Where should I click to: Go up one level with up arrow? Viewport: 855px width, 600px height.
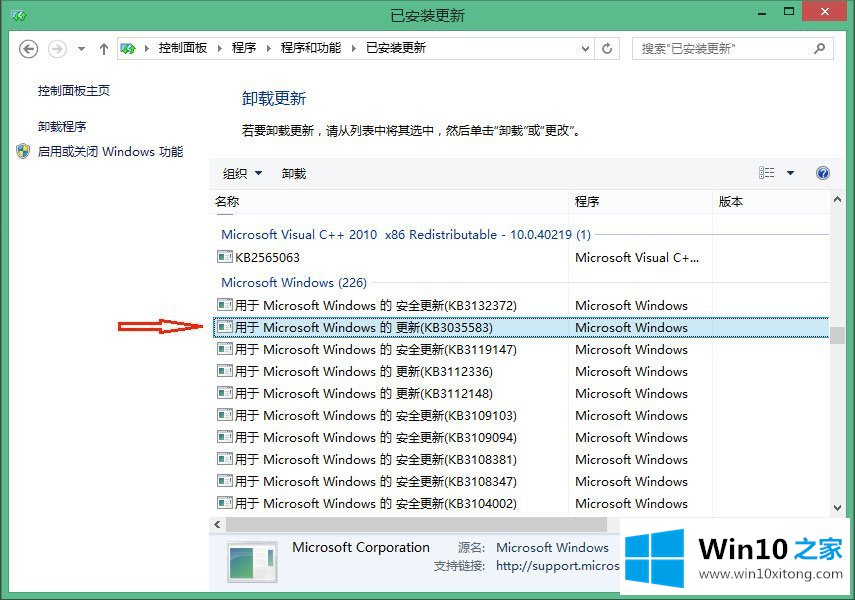104,49
